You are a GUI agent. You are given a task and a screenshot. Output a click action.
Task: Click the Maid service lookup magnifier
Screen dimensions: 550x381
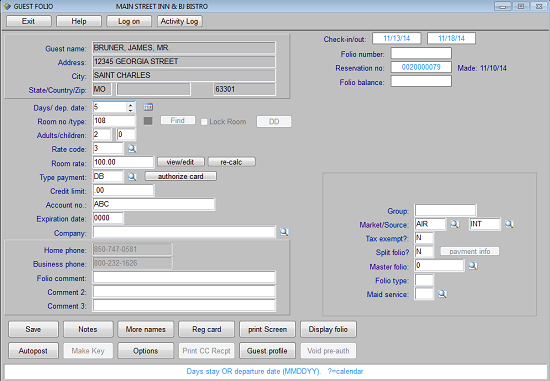click(x=442, y=294)
